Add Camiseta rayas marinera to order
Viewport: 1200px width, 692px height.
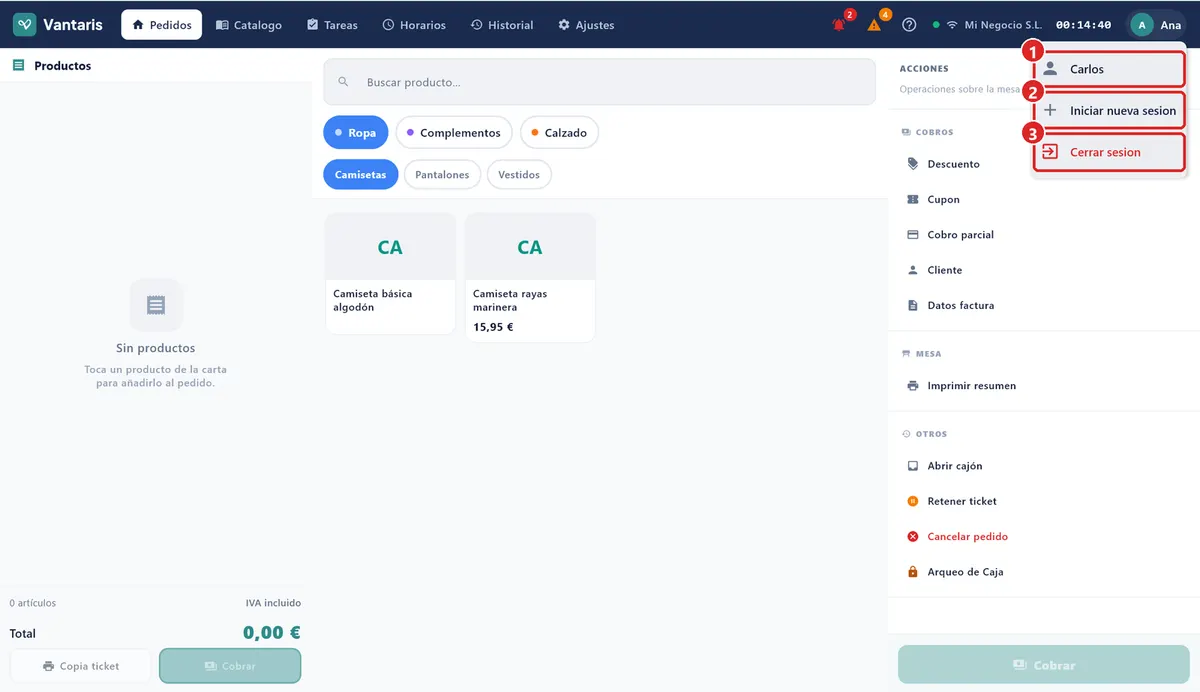coord(530,278)
